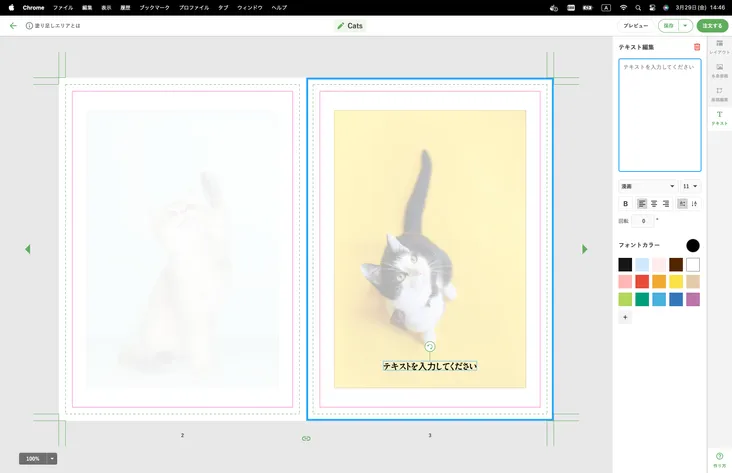Click the trash icon to delete text
The image size is (732, 473).
click(697, 47)
